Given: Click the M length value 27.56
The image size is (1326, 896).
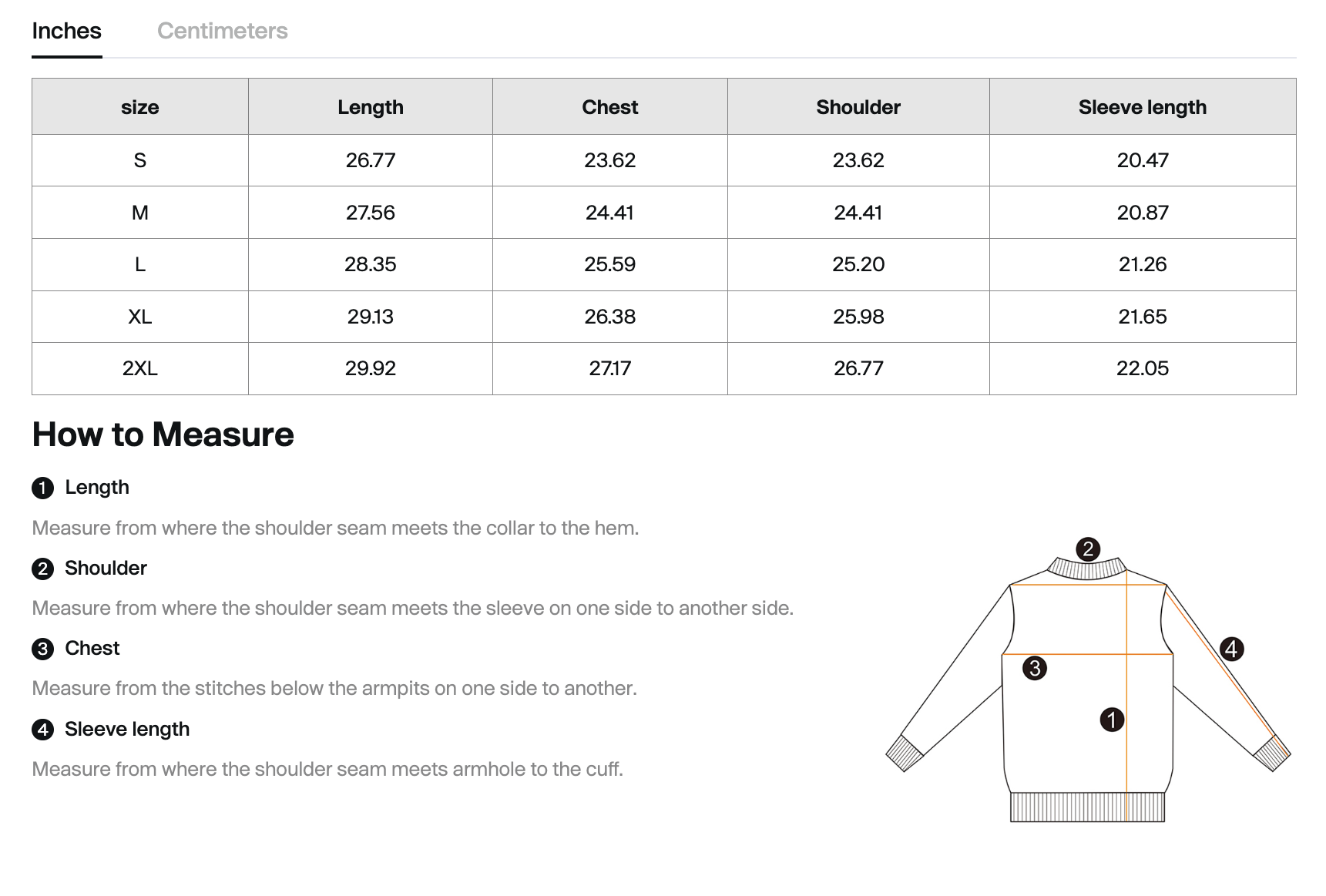Looking at the screenshot, I should coord(370,213).
